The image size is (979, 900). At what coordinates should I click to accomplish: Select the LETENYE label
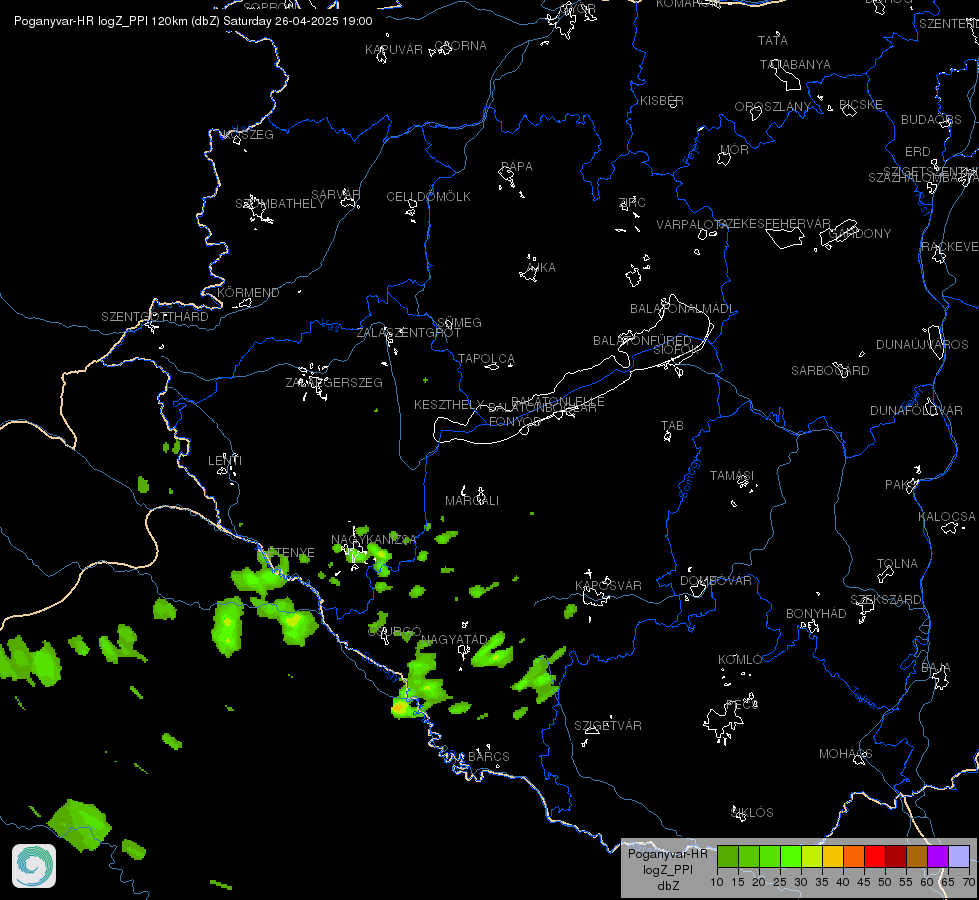pos(287,553)
